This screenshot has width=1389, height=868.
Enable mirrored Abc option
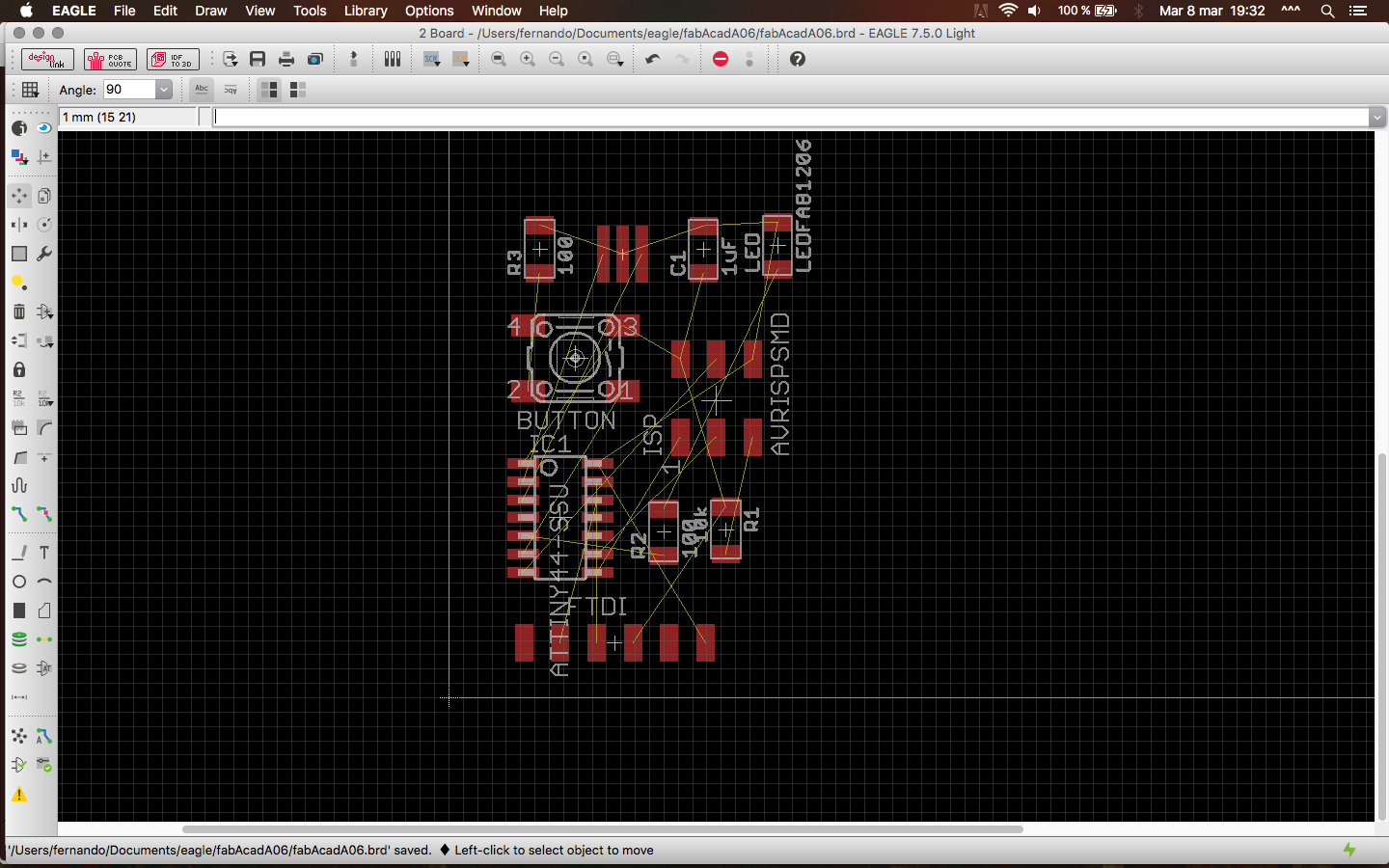tap(231, 90)
